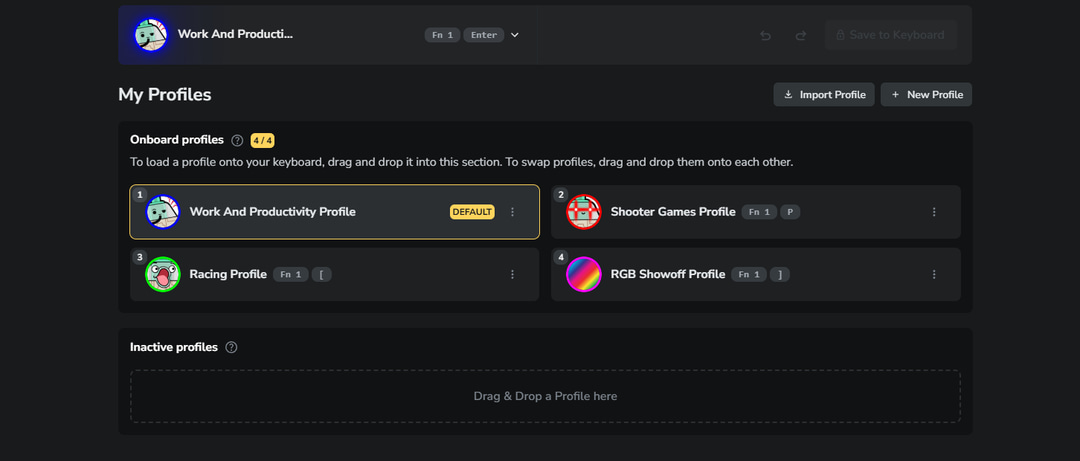Click the Onboard profiles help icon

coord(237,140)
